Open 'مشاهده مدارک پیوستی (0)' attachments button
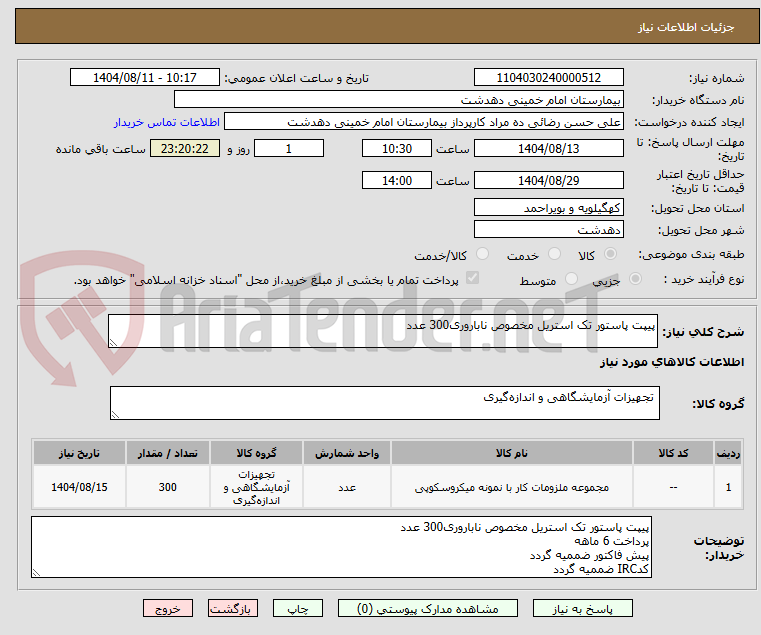This screenshot has height=635, width=761. click(x=428, y=608)
